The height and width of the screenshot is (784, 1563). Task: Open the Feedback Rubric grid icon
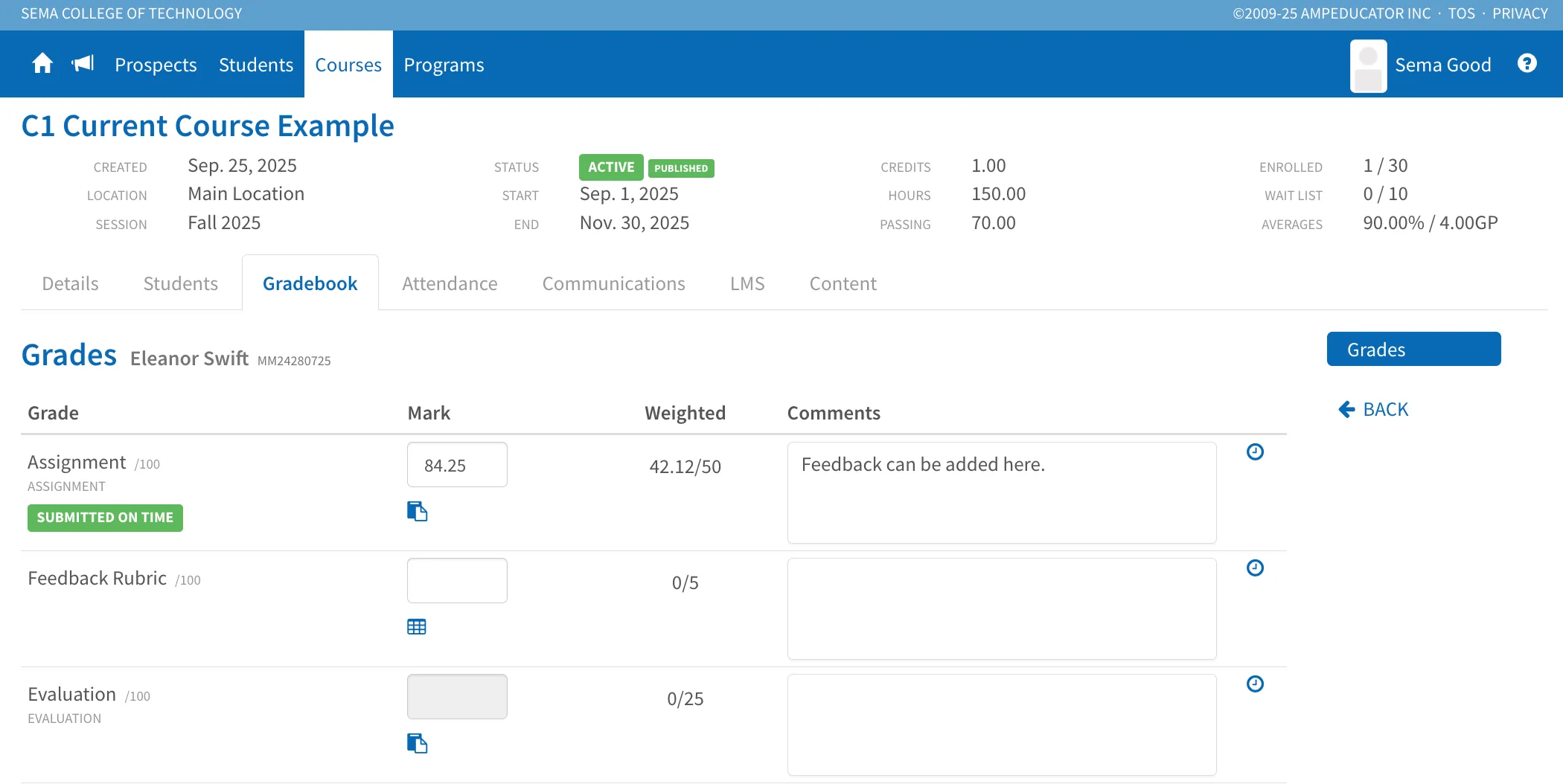point(417,627)
